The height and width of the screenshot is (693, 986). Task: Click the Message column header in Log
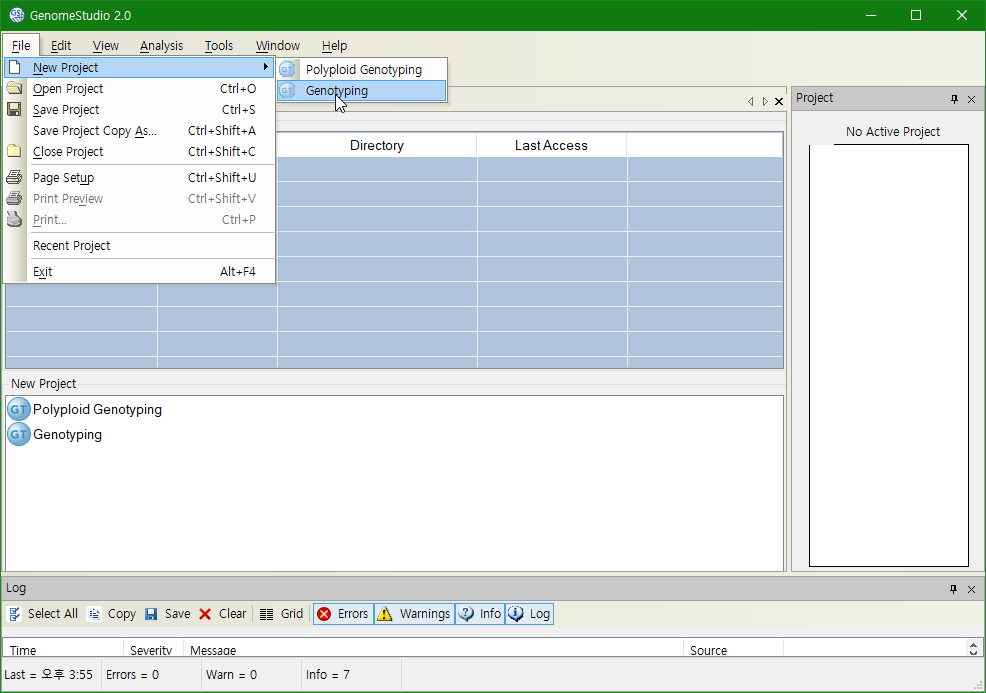pos(433,650)
